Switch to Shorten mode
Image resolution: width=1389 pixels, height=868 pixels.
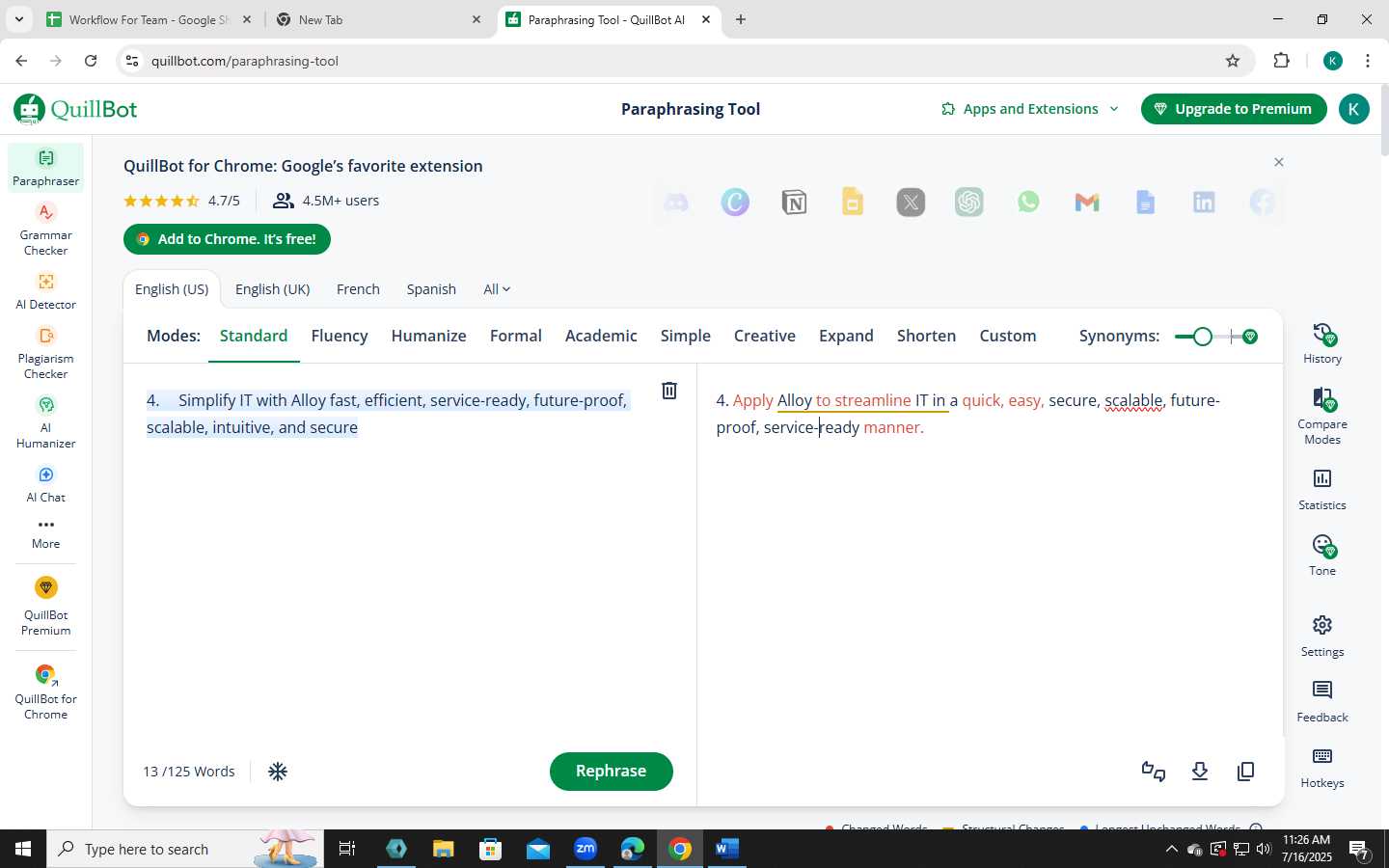click(x=926, y=336)
